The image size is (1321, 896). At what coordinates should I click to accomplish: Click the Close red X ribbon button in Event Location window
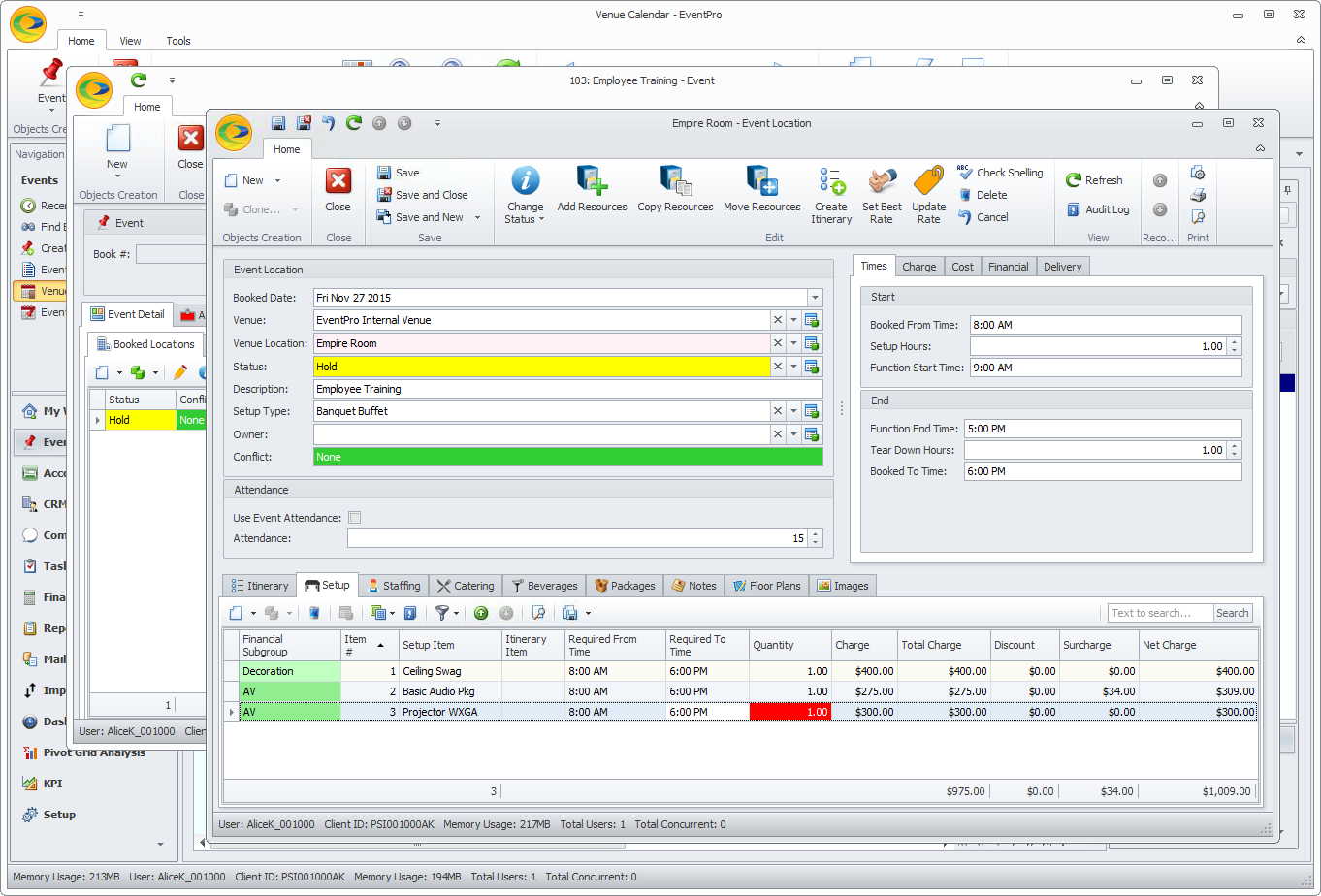point(338,189)
